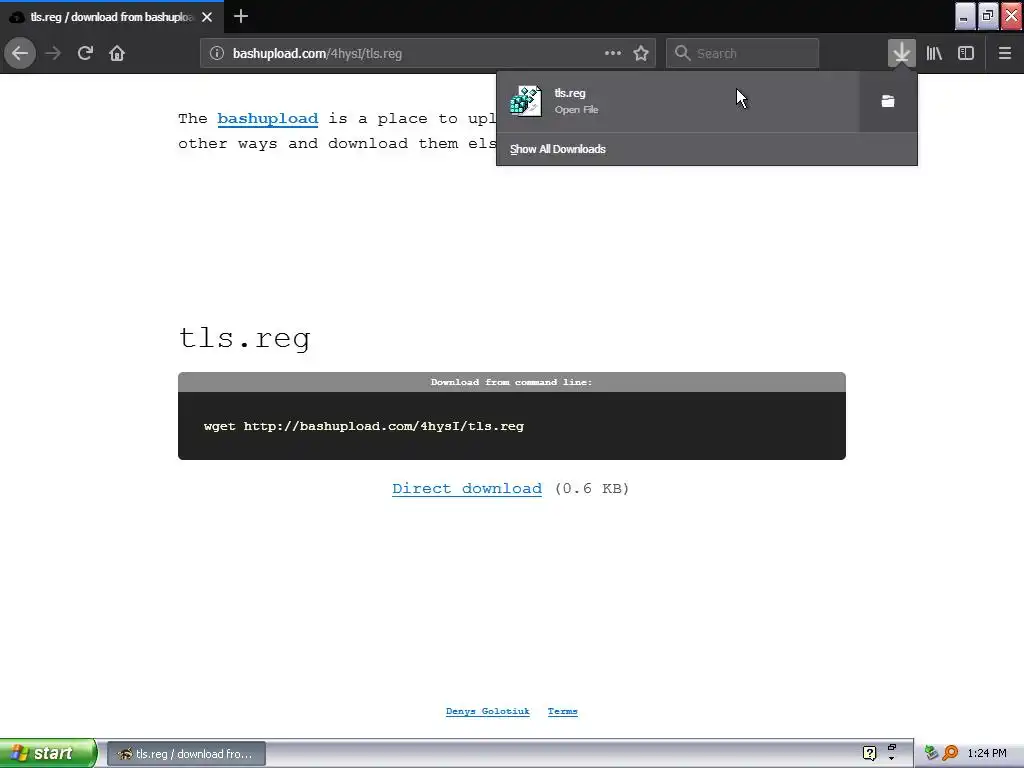Open containing folder for tls.reg
Image resolution: width=1024 pixels, height=768 pixels.
[888, 101]
